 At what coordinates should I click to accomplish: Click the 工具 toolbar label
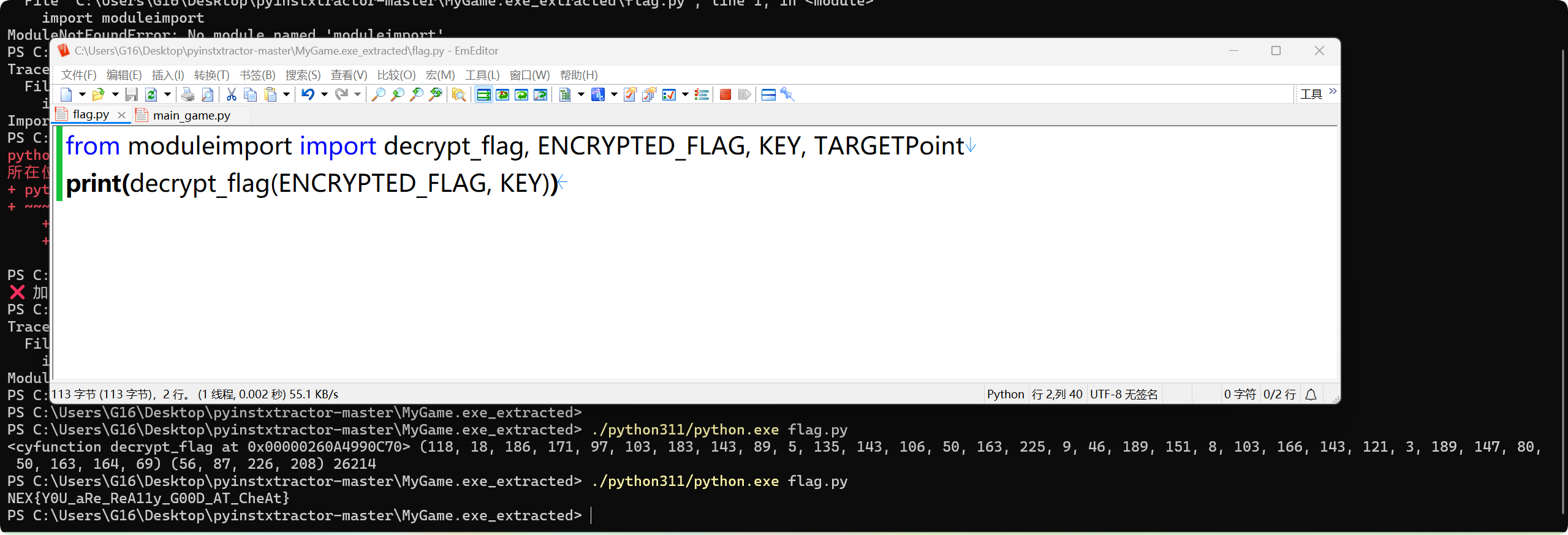click(1311, 94)
